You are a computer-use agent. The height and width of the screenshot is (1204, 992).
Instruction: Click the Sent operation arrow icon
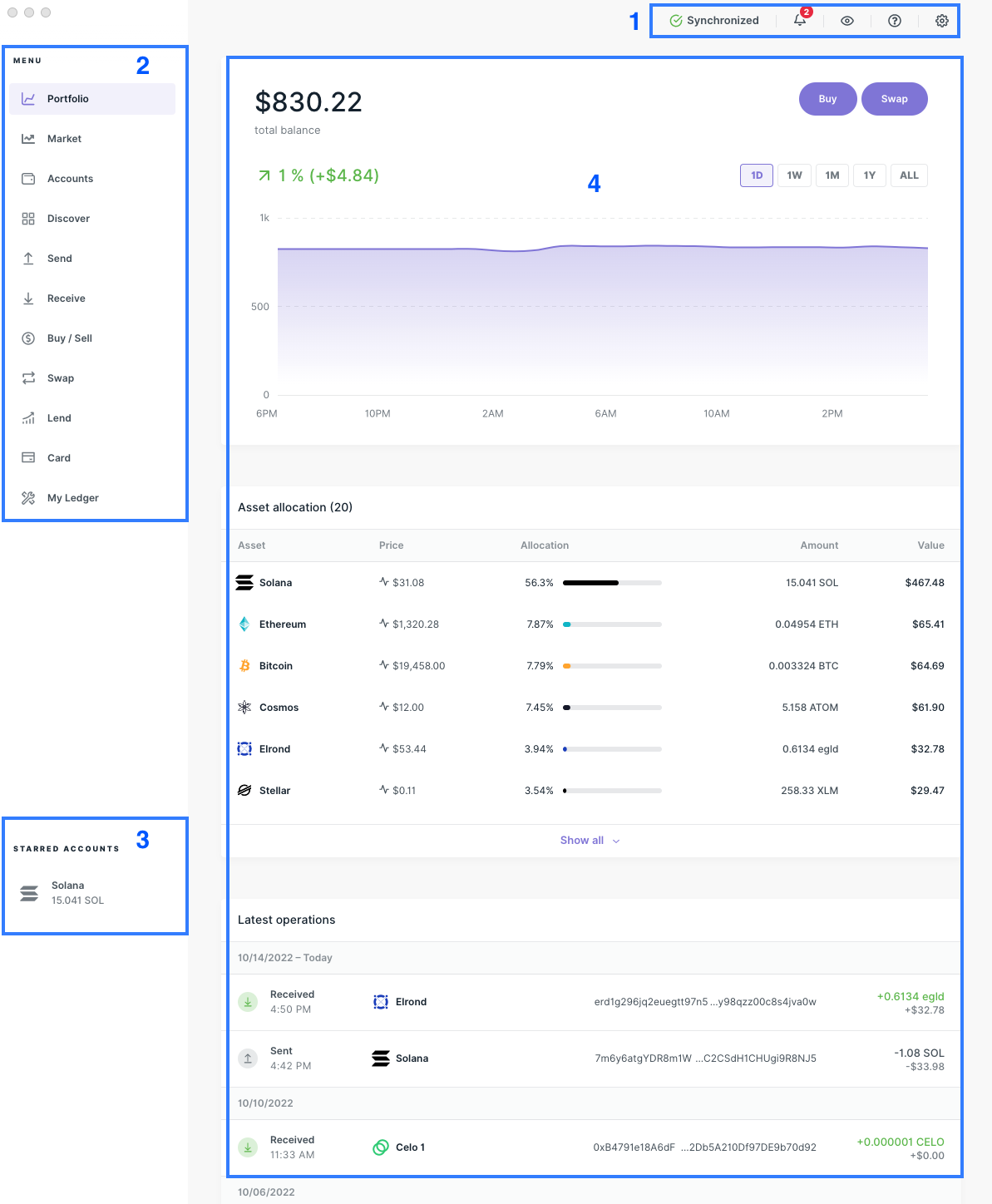[248, 1058]
